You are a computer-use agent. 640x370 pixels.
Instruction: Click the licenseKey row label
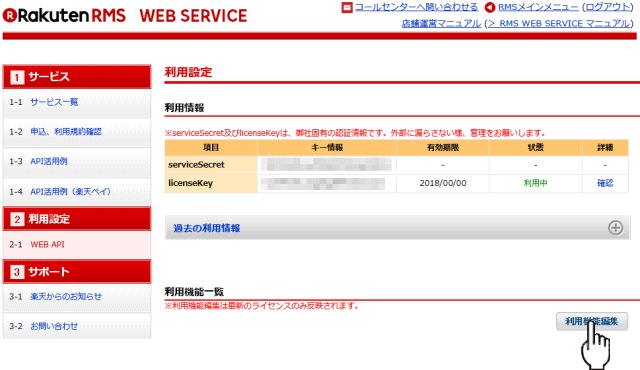point(190,183)
